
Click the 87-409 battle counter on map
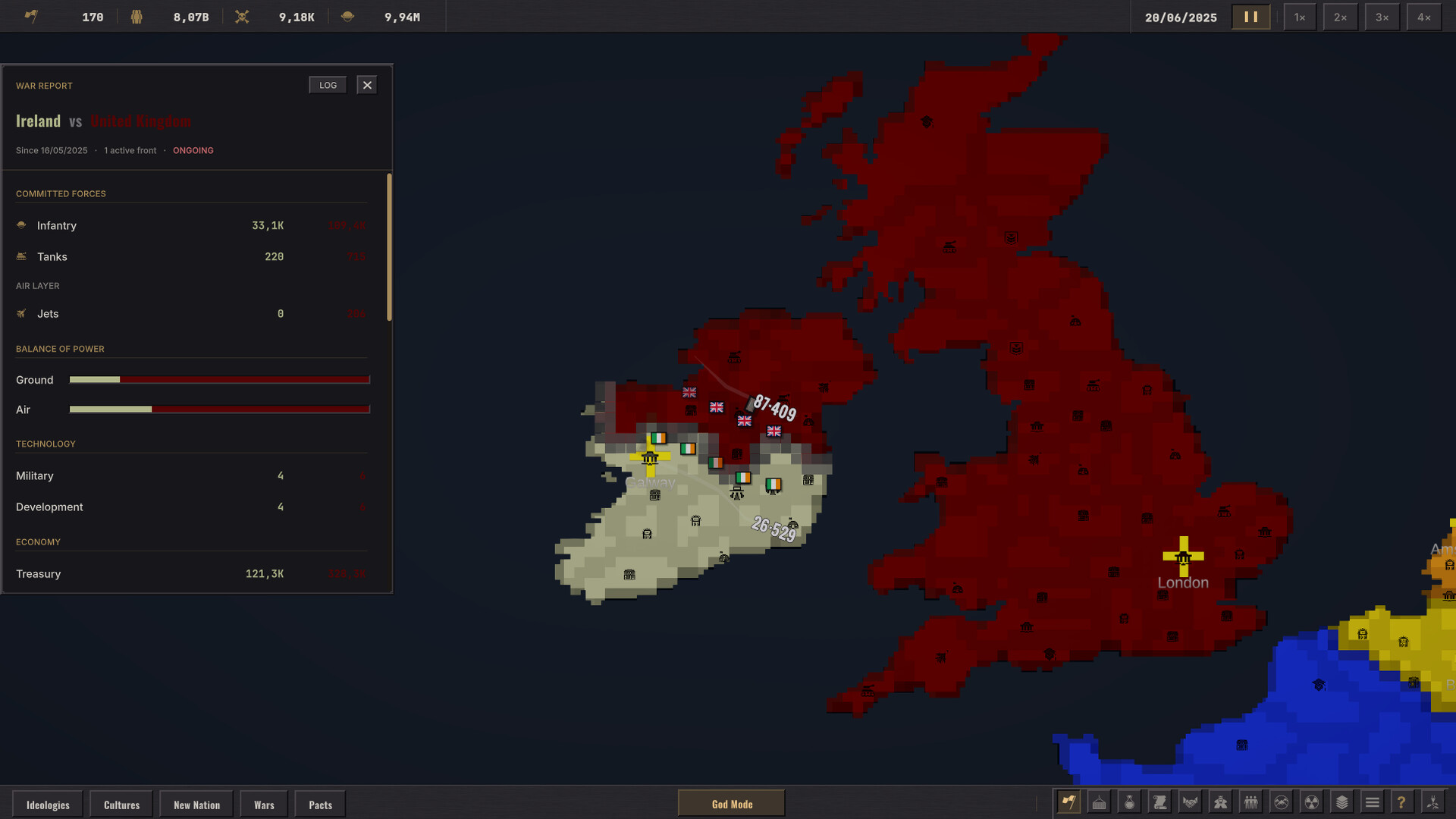point(774,407)
